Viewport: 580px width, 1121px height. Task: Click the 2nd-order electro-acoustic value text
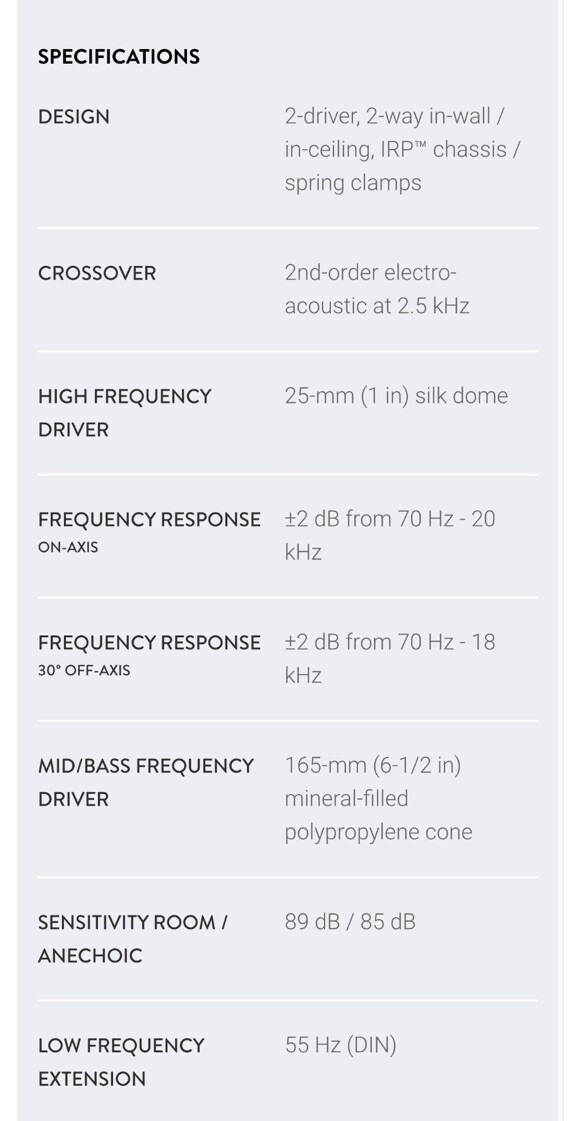pyautogui.click(x=377, y=290)
